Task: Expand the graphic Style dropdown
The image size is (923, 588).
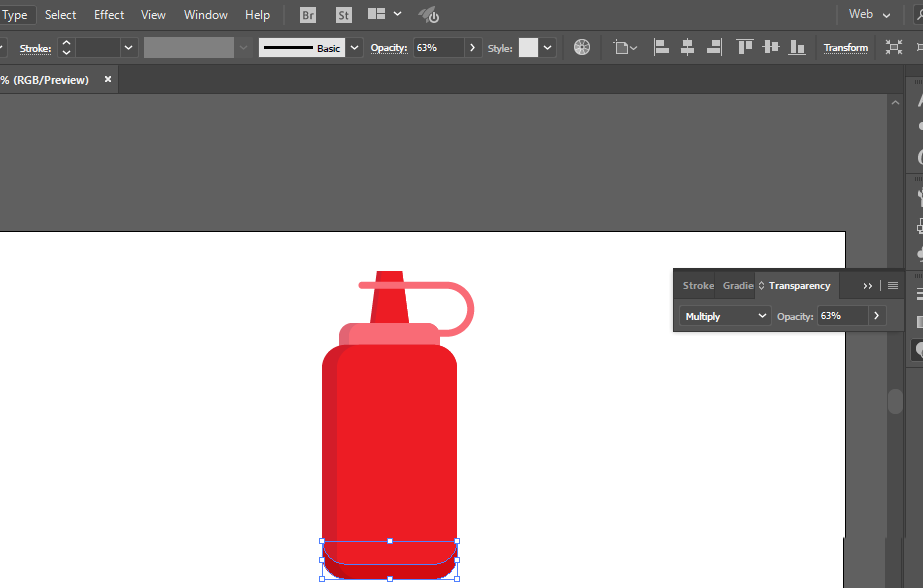Action: coord(548,48)
